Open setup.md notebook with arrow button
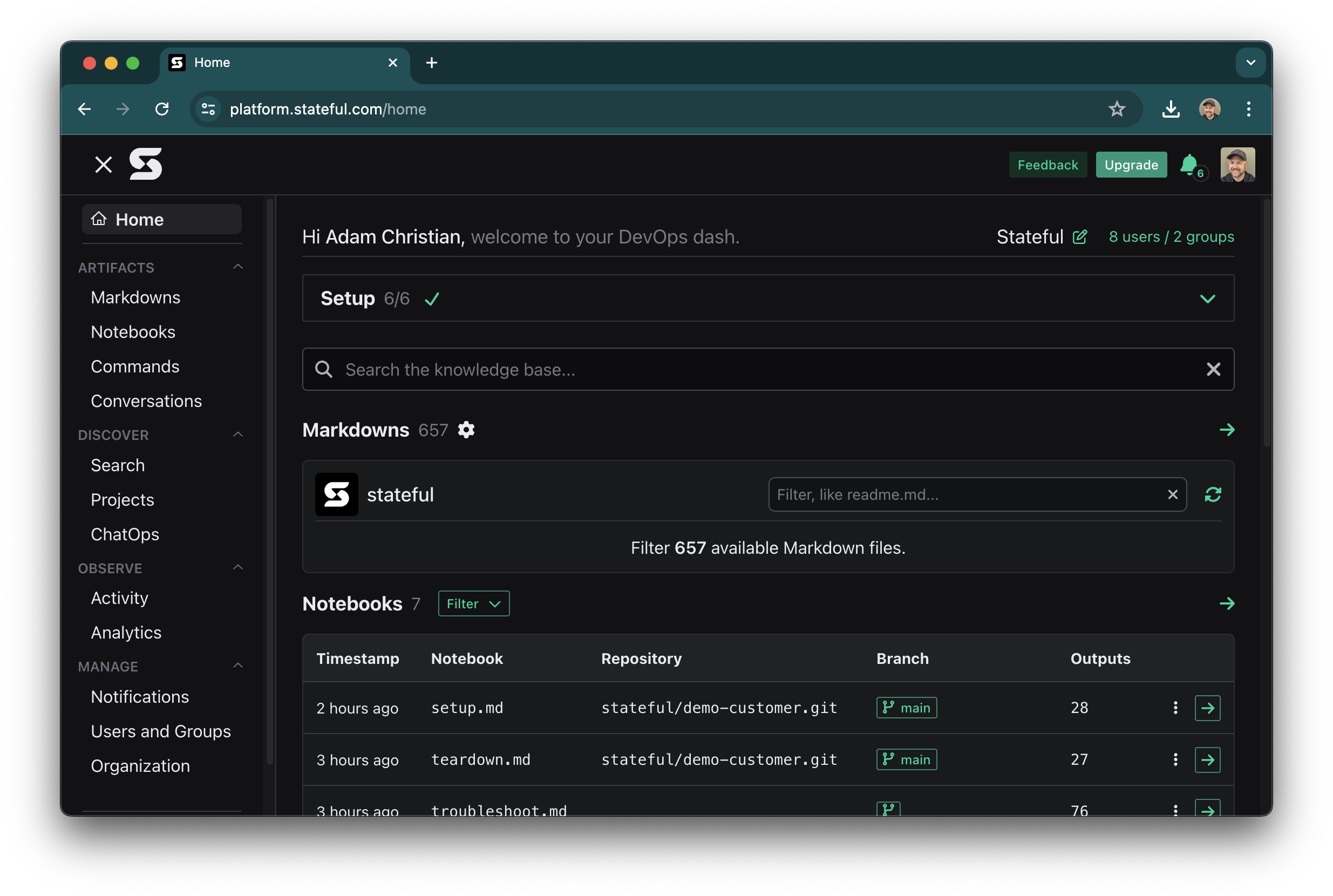This screenshot has width=1333, height=896. pos(1207,708)
